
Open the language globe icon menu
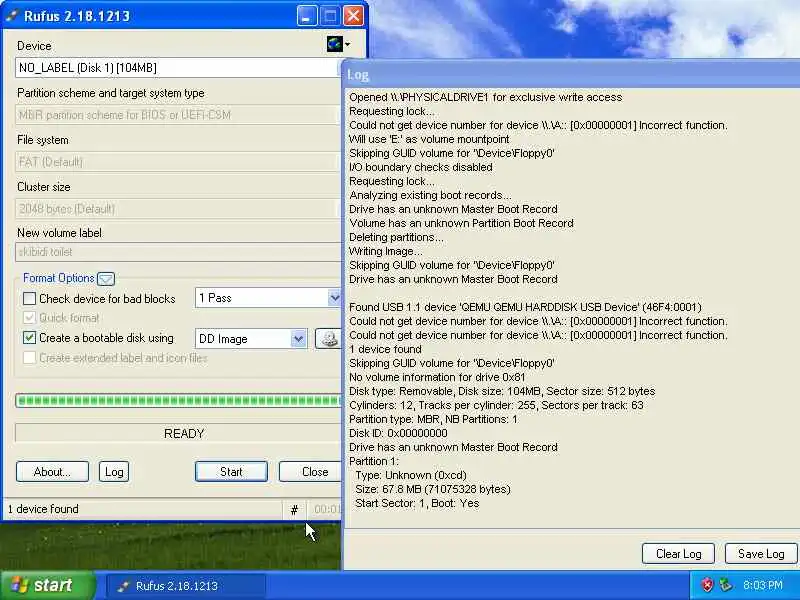338,44
